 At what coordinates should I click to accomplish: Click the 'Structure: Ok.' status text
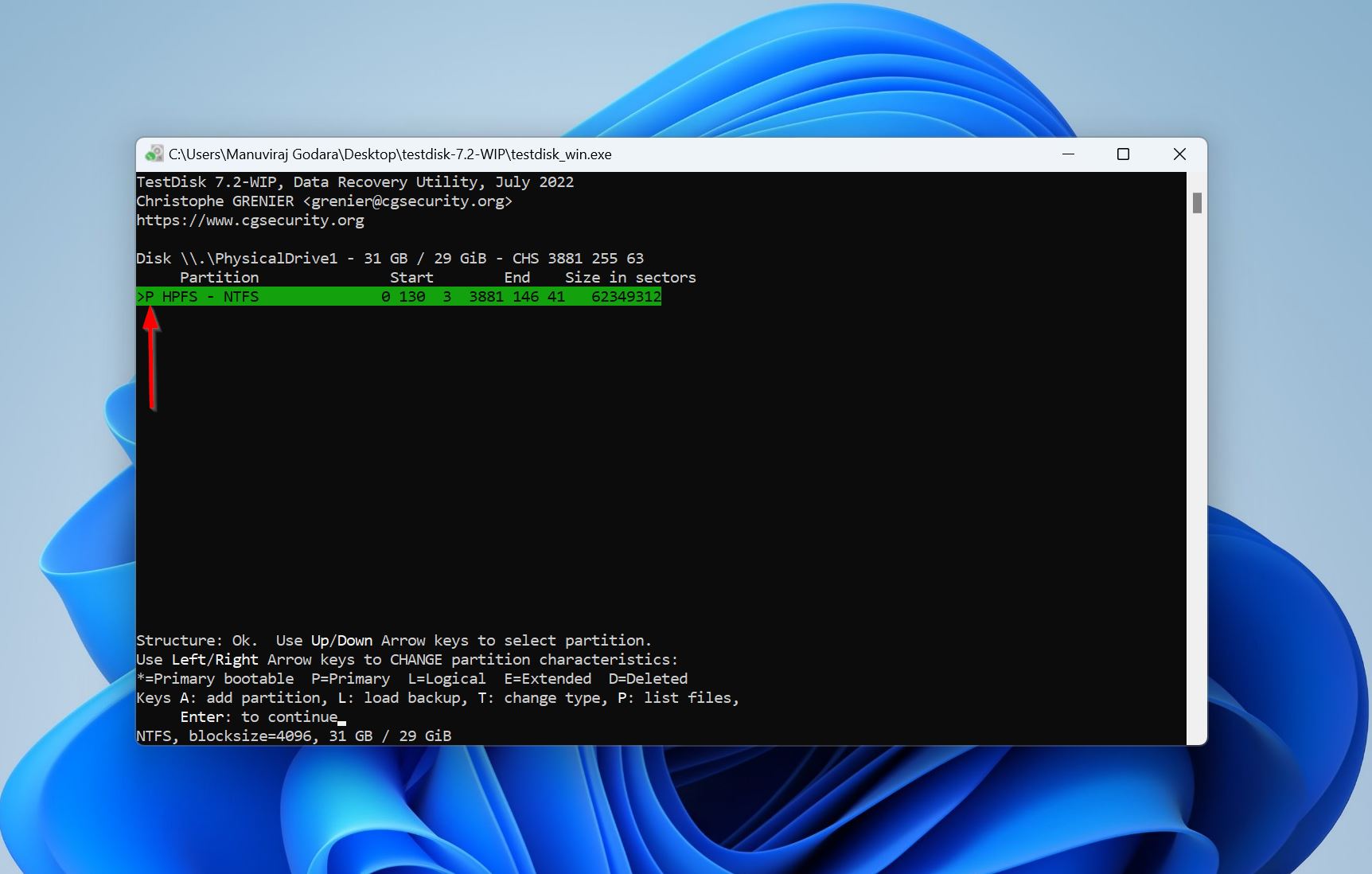pyautogui.click(x=197, y=640)
